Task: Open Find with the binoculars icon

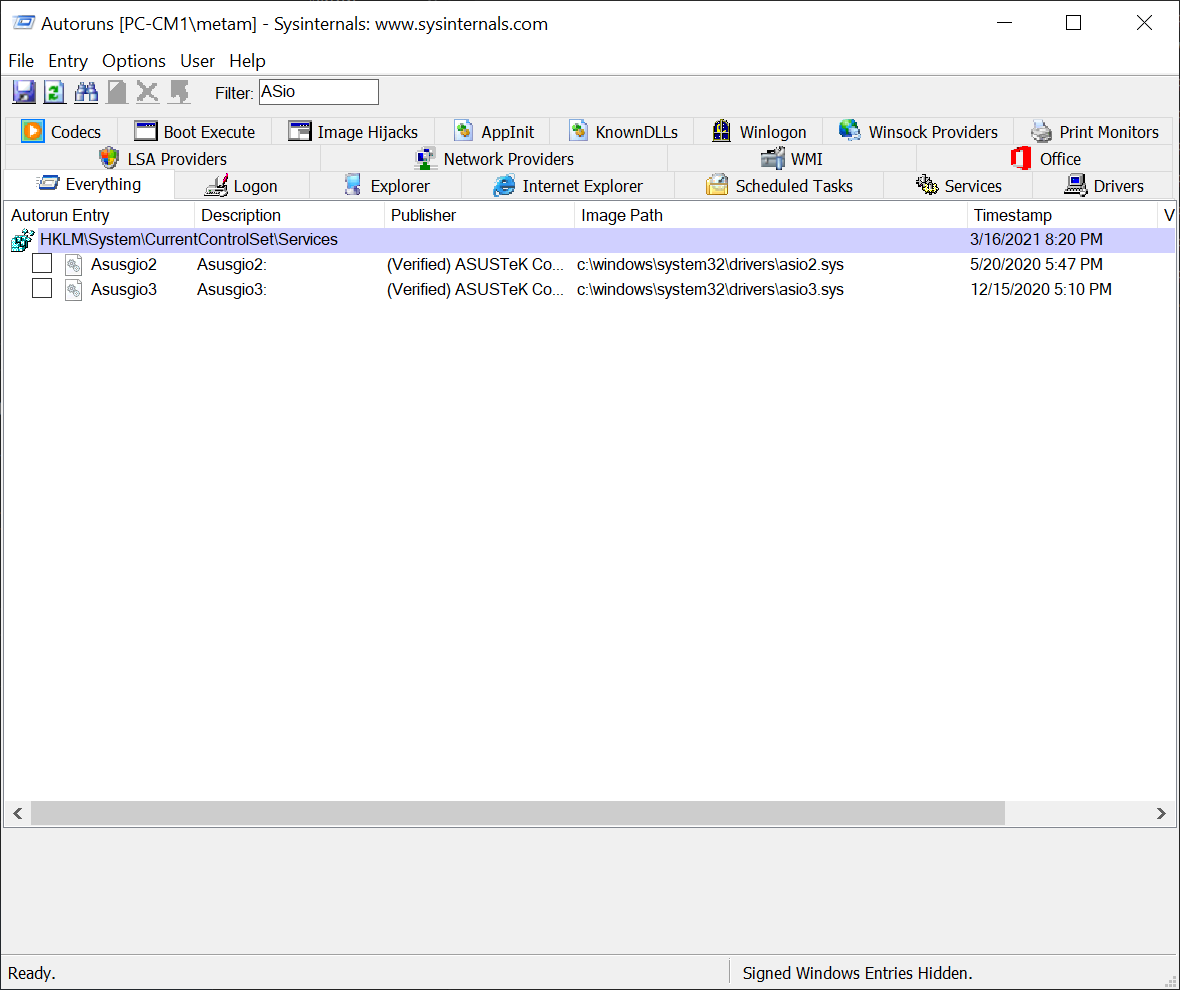Action: tap(86, 92)
